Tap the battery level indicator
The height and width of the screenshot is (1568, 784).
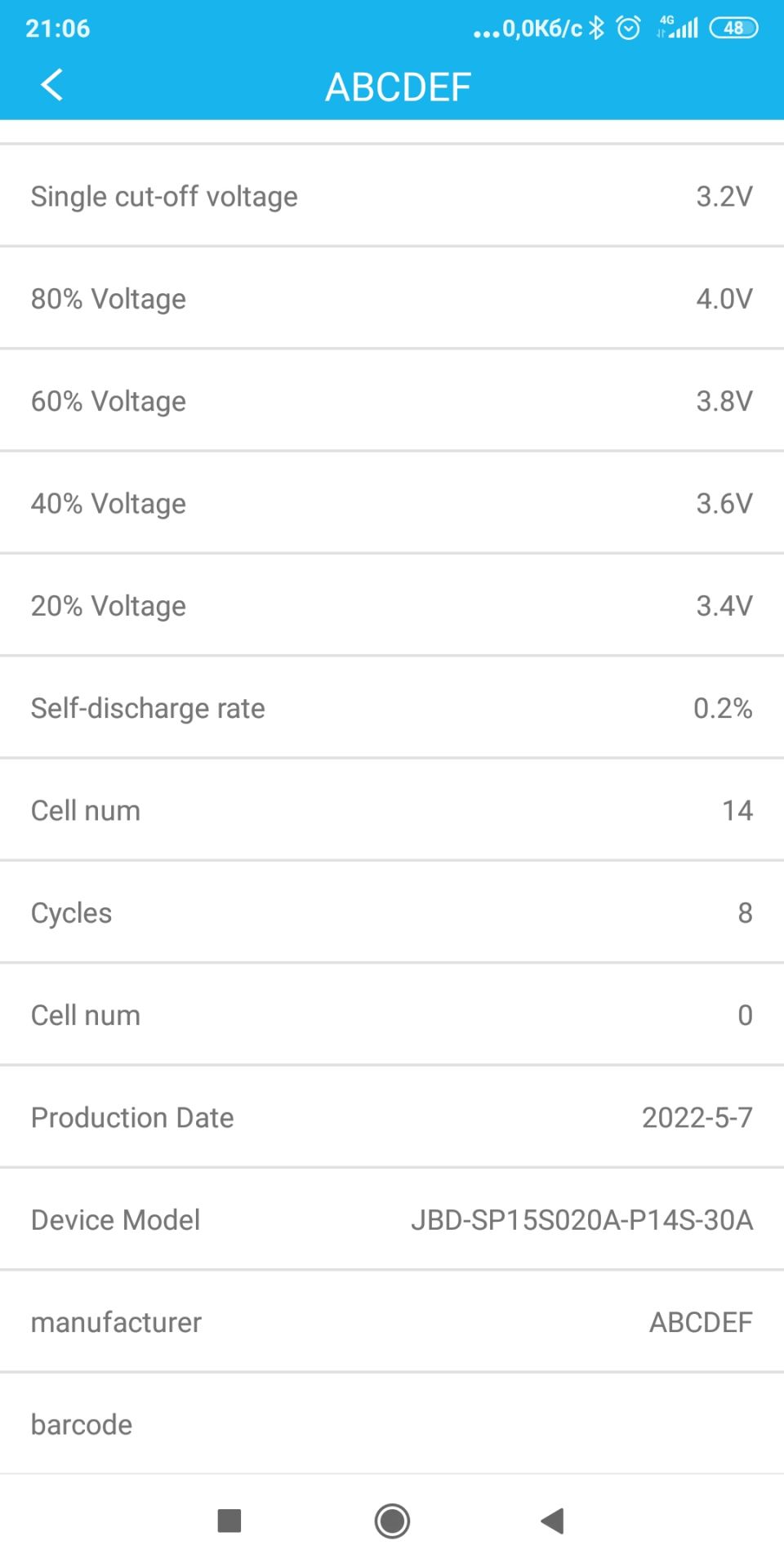coord(733,29)
